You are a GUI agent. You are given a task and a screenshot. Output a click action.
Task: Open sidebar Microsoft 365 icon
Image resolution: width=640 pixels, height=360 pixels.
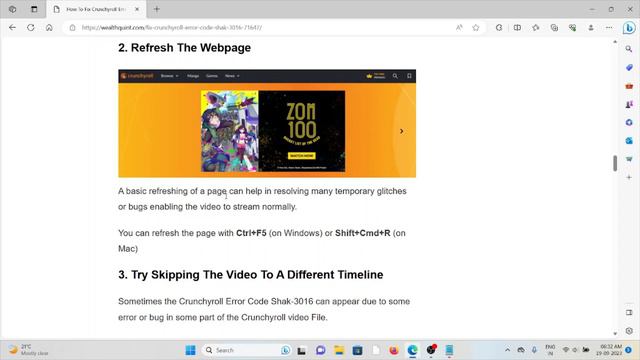(x=629, y=122)
